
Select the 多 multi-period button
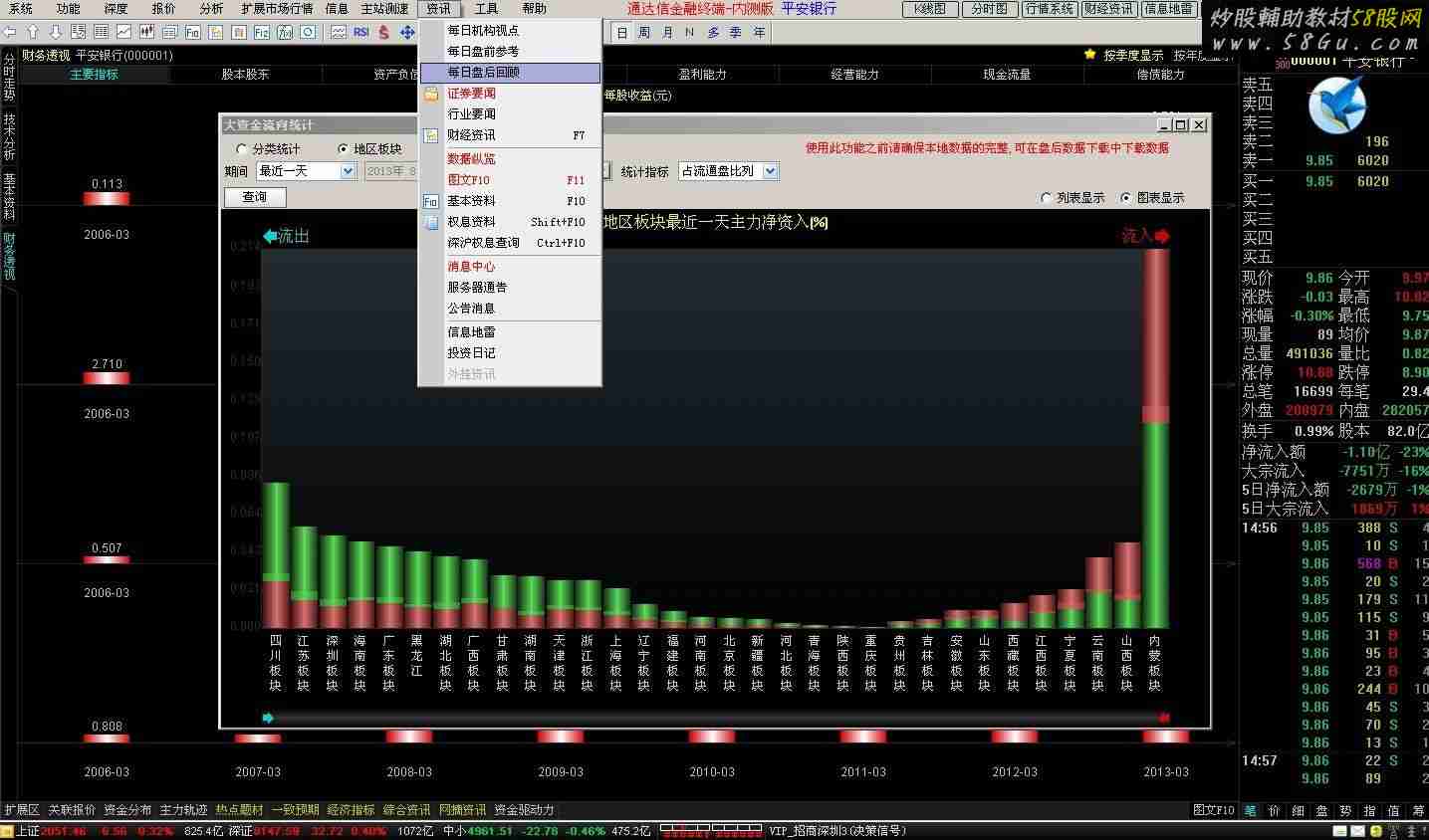[713, 33]
